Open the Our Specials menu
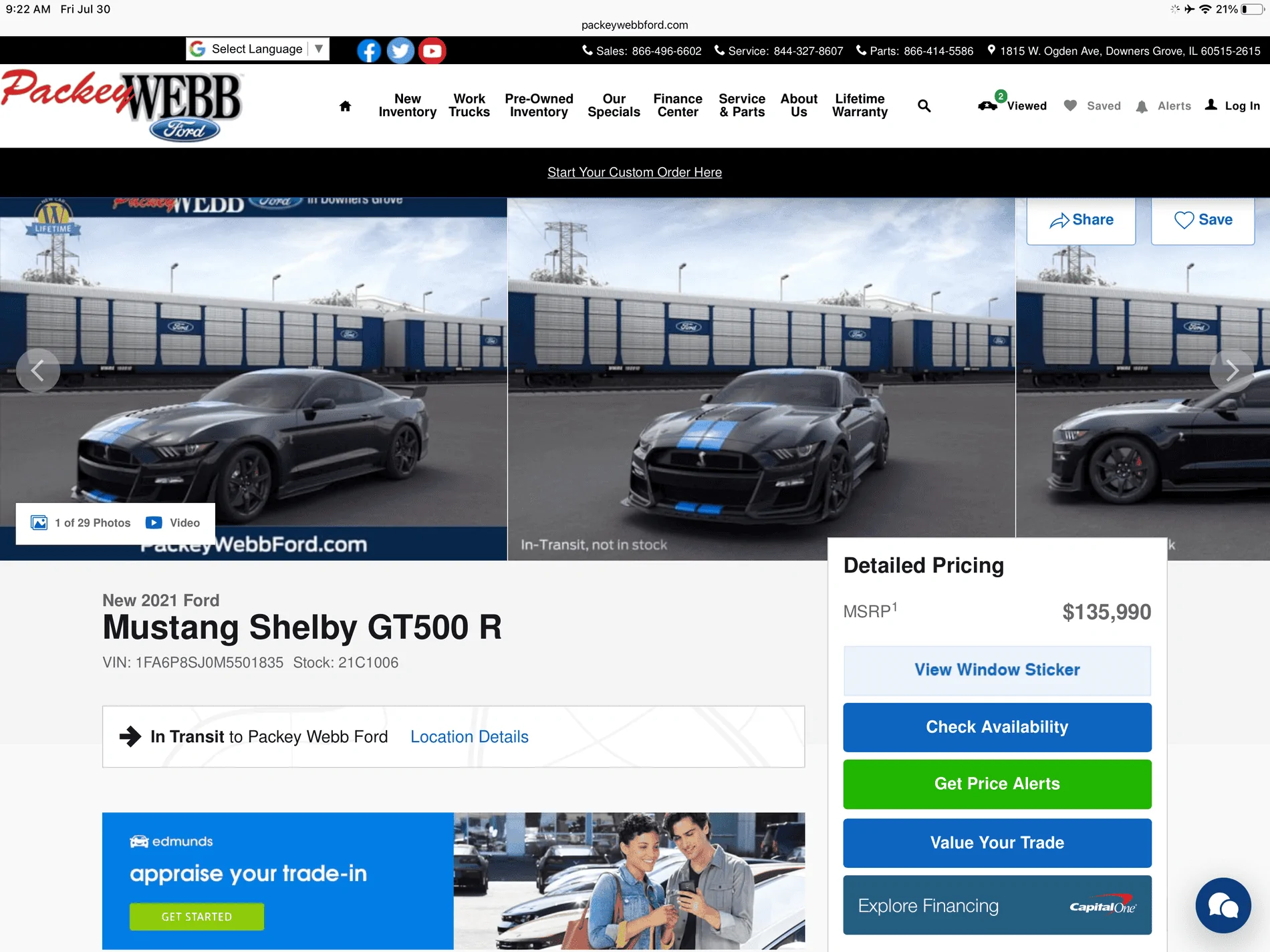This screenshot has width=1270, height=952. (x=614, y=106)
